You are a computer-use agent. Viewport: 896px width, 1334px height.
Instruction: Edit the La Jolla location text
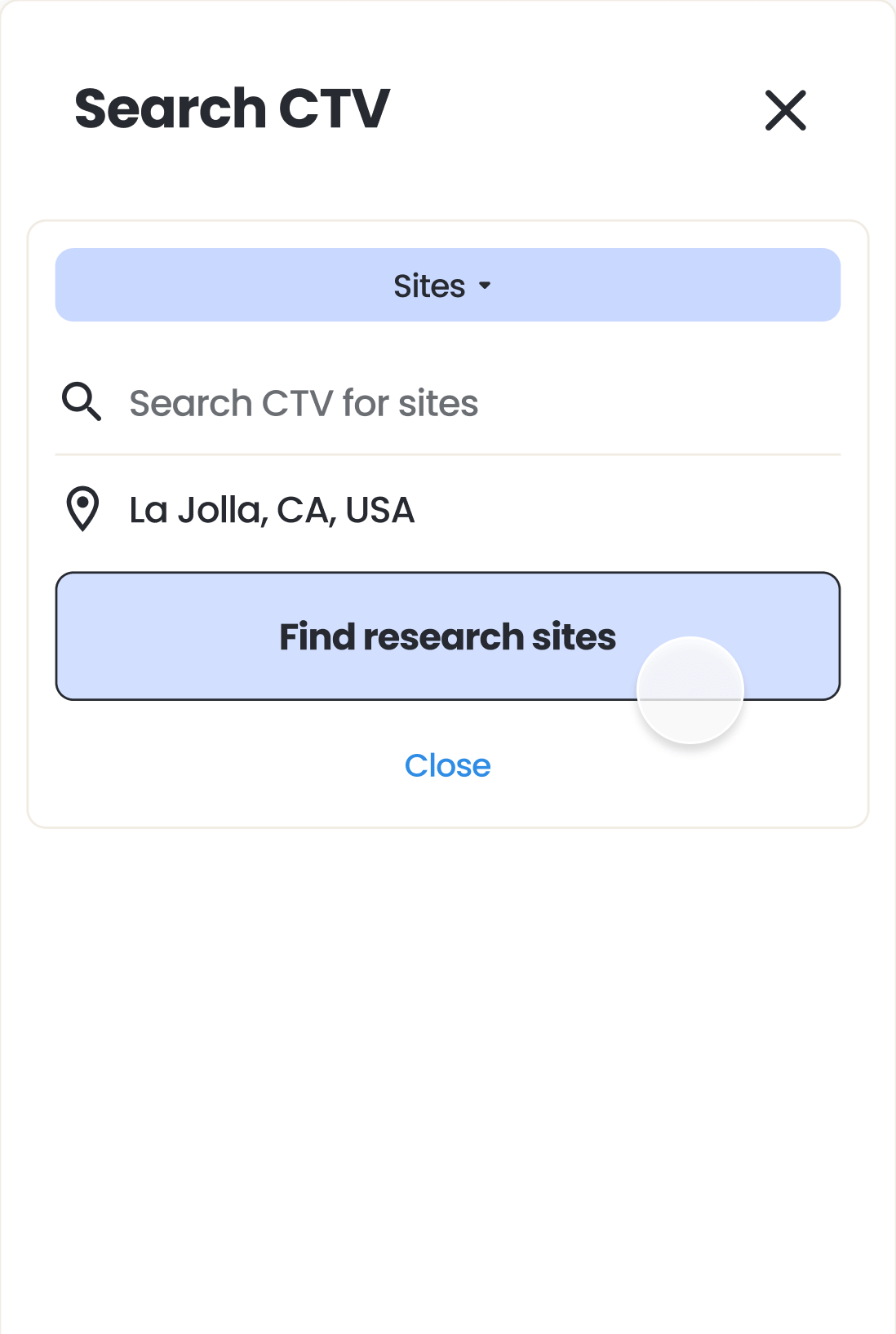273,510
